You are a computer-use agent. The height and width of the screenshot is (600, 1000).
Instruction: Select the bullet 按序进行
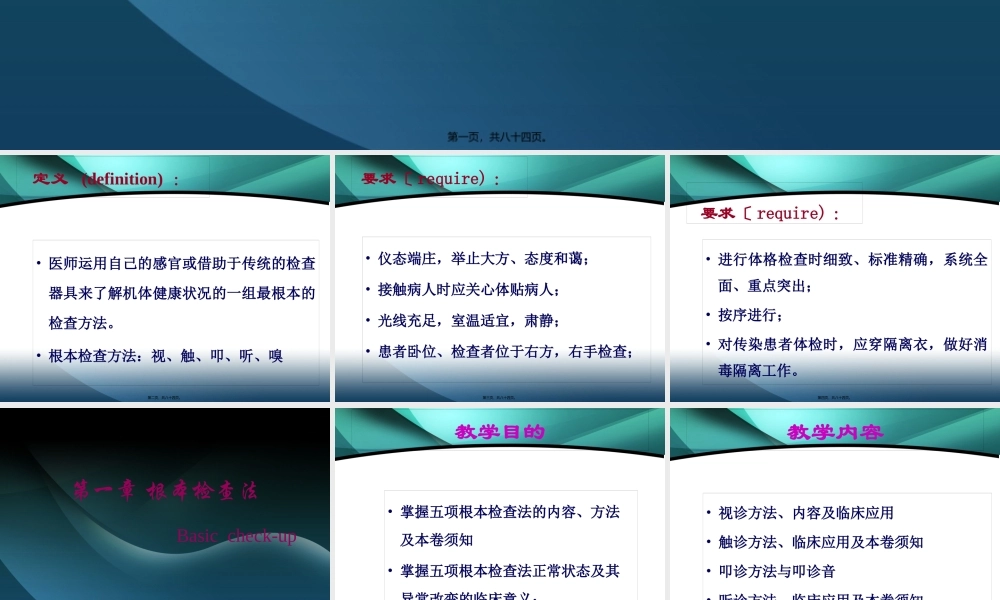pyautogui.click(x=747, y=313)
